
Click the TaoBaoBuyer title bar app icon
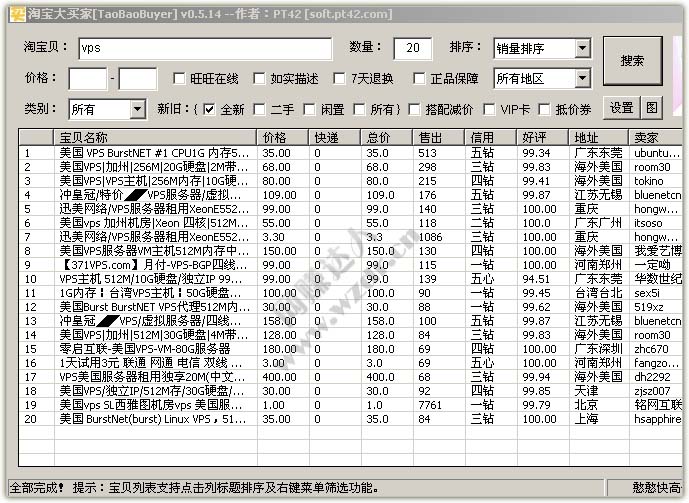pyautogui.click(x=18, y=14)
